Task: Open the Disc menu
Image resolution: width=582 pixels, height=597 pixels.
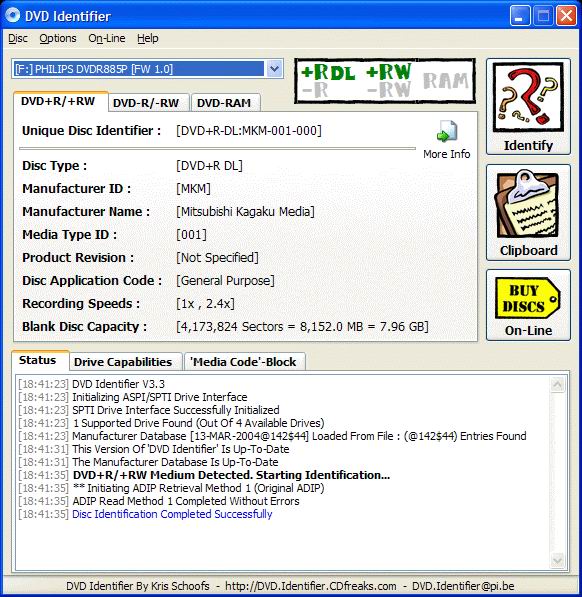Action: coord(18,38)
